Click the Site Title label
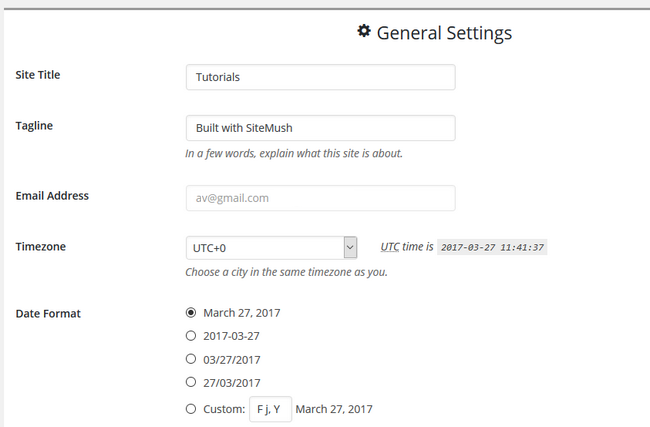 (38, 75)
